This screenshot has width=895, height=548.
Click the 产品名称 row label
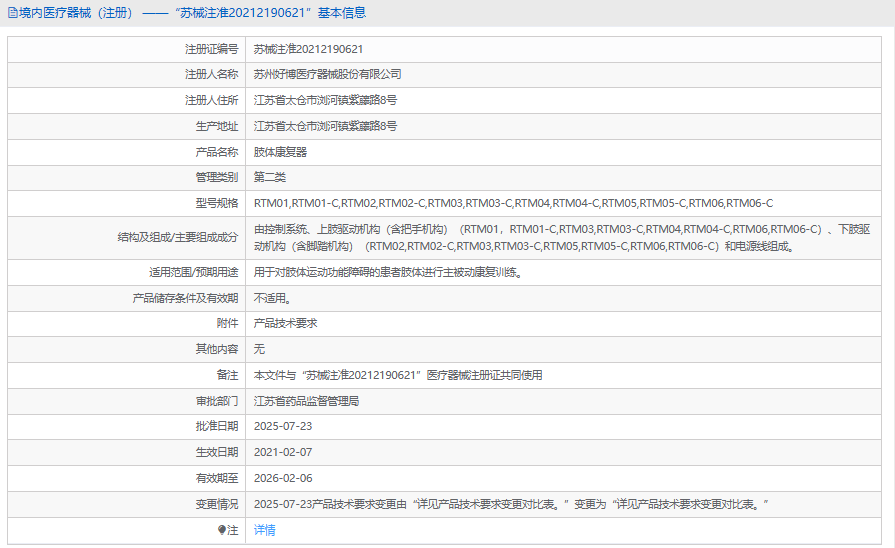217,152
